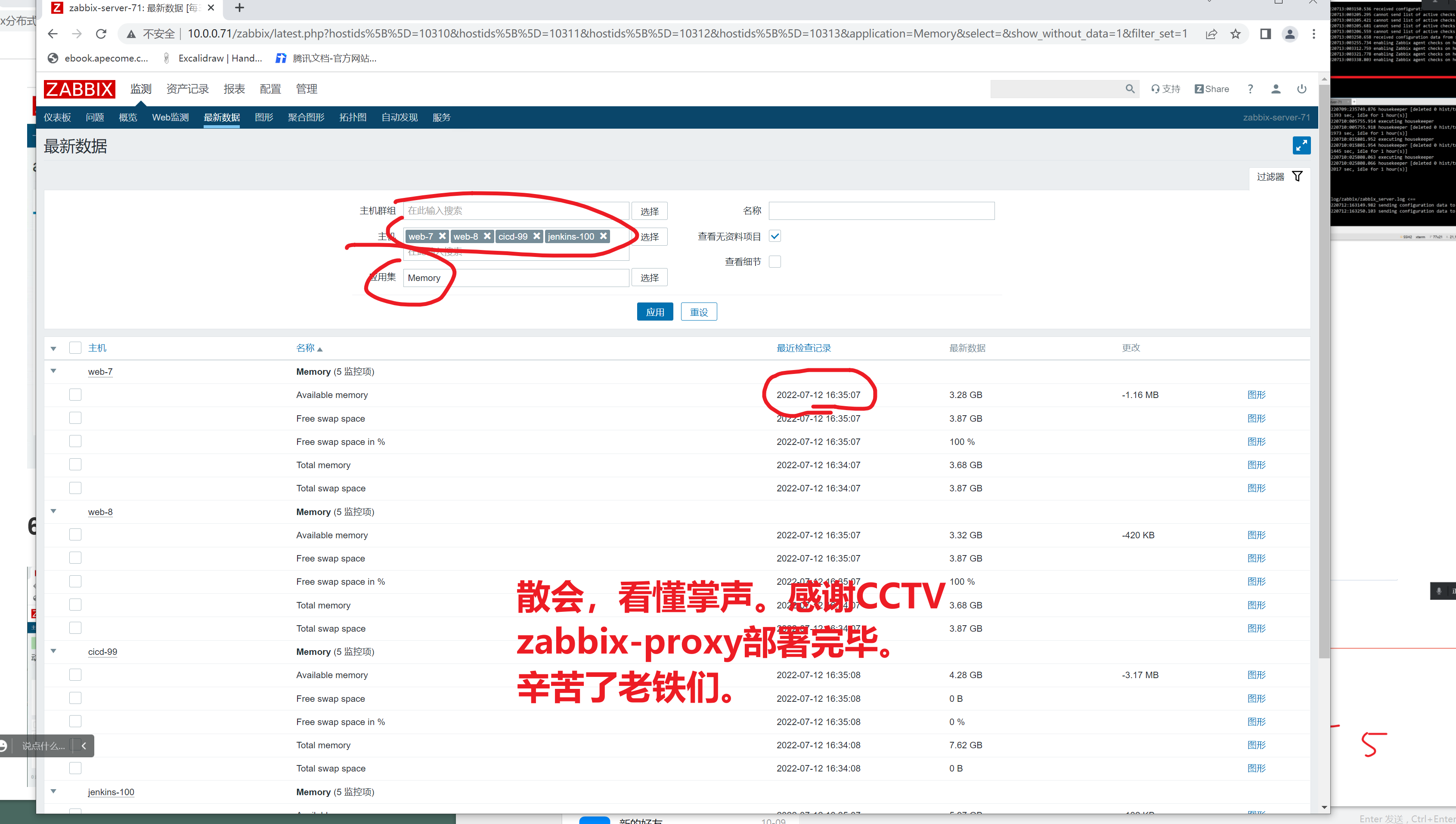This screenshot has height=824, width=1456.
Task: Open the 配置 top menu
Action: coord(270,89)
